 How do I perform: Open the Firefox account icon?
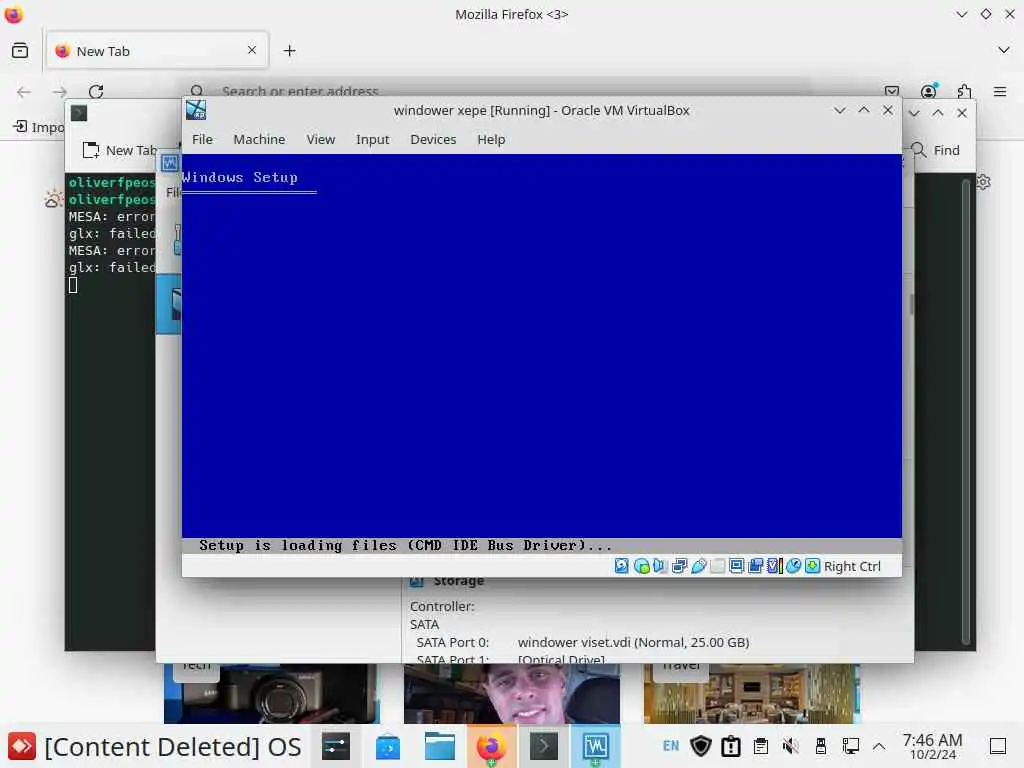(928, 91)
